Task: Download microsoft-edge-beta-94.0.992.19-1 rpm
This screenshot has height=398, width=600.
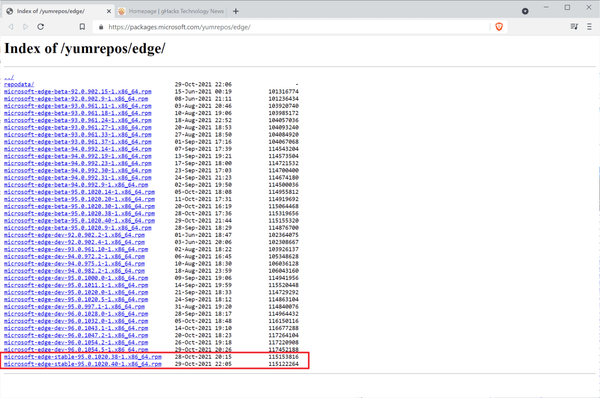Action: pyautogui.click(x=78, y=156)
